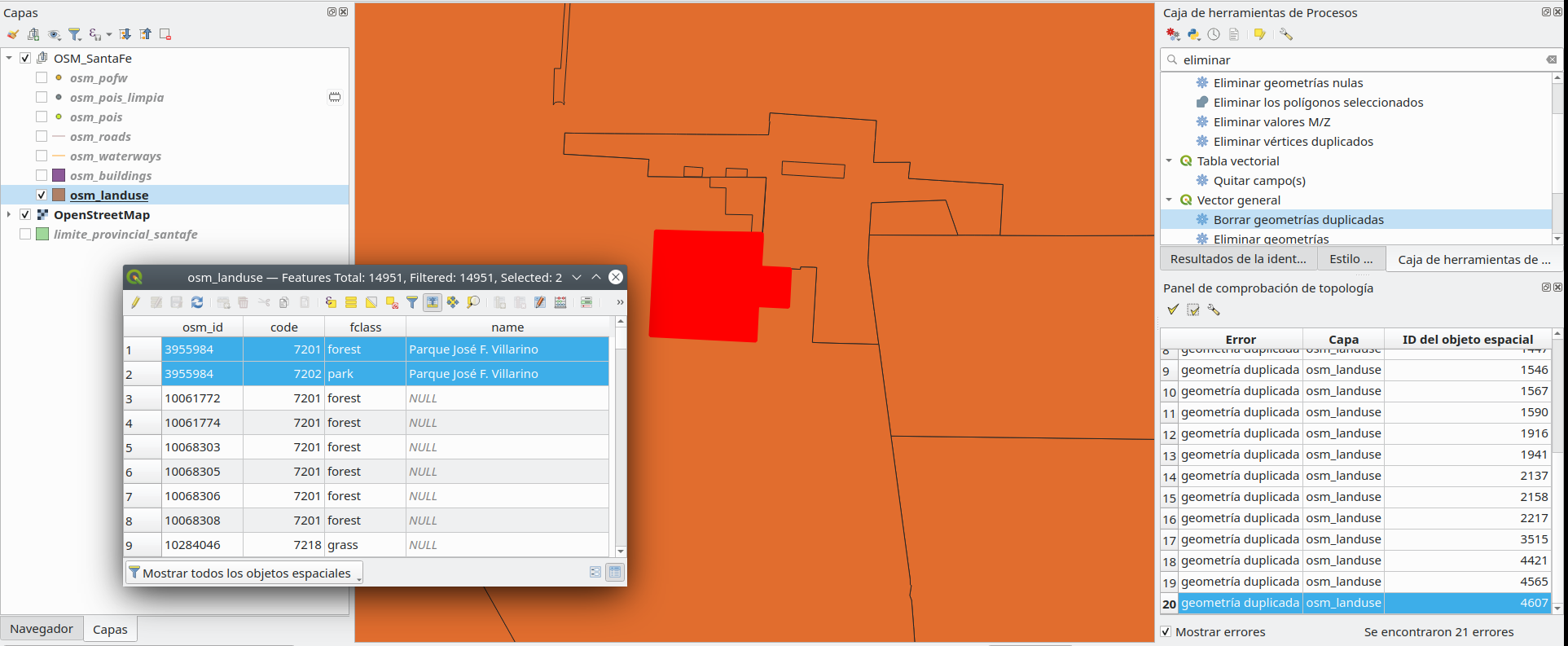Open Processing options wrench icon
1568x646 pixels.
(1286, 34)
